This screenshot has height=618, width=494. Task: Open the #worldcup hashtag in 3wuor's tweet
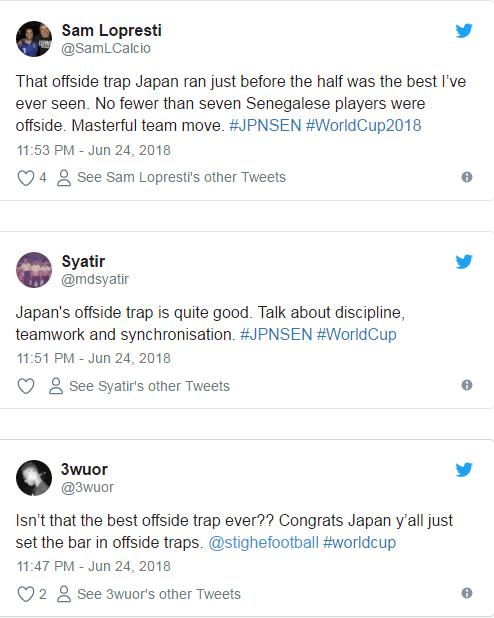(359, 543)
